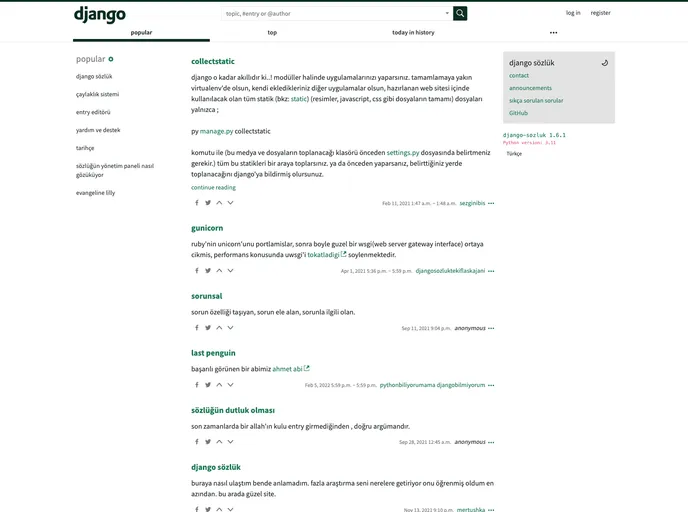Viewport: 688px width, 512px height.
Task: Open django sözlük entry title in feed
Action: click(x=216, y=467)
